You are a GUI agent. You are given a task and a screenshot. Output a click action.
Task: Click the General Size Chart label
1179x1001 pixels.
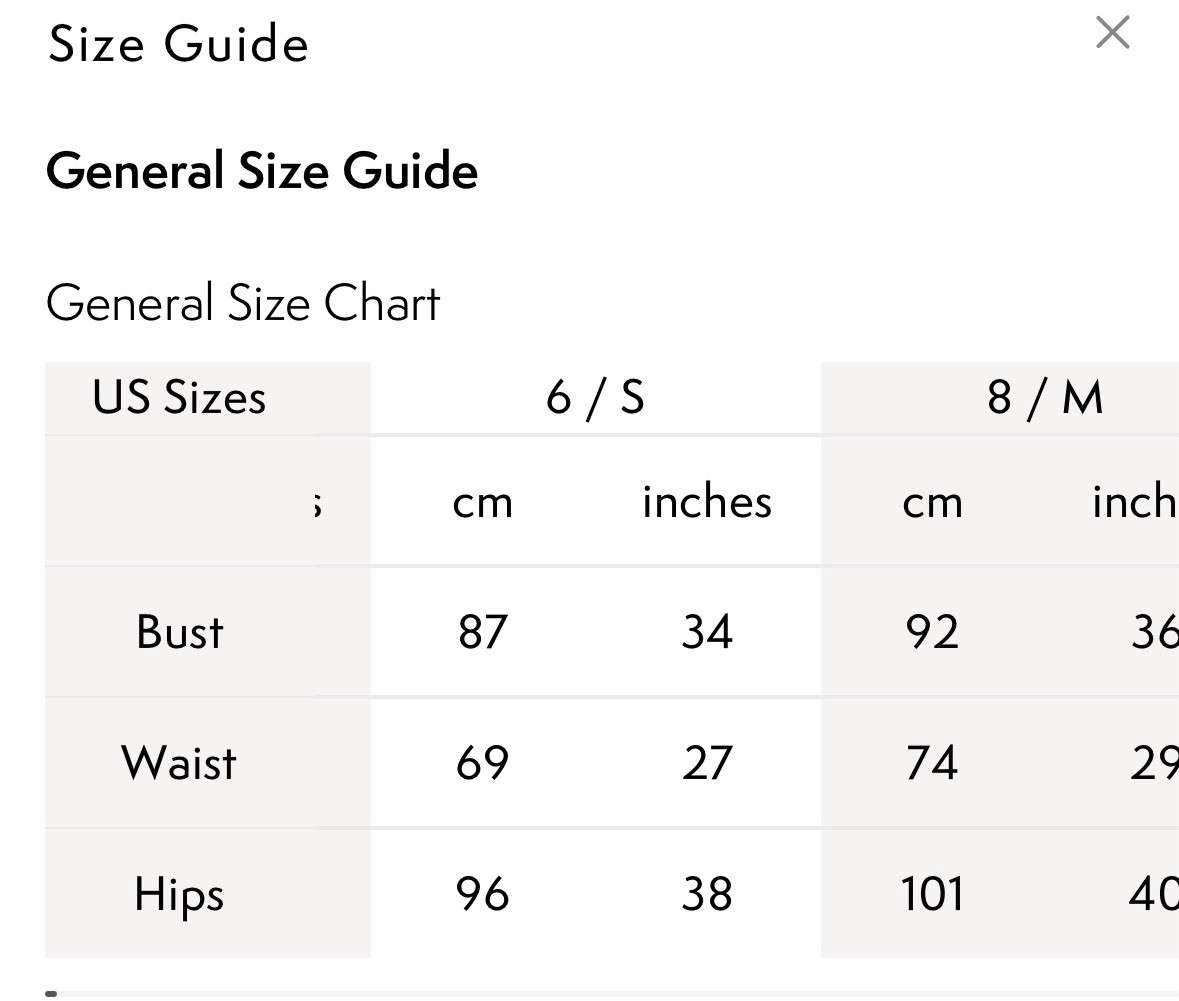pos(242,303)
